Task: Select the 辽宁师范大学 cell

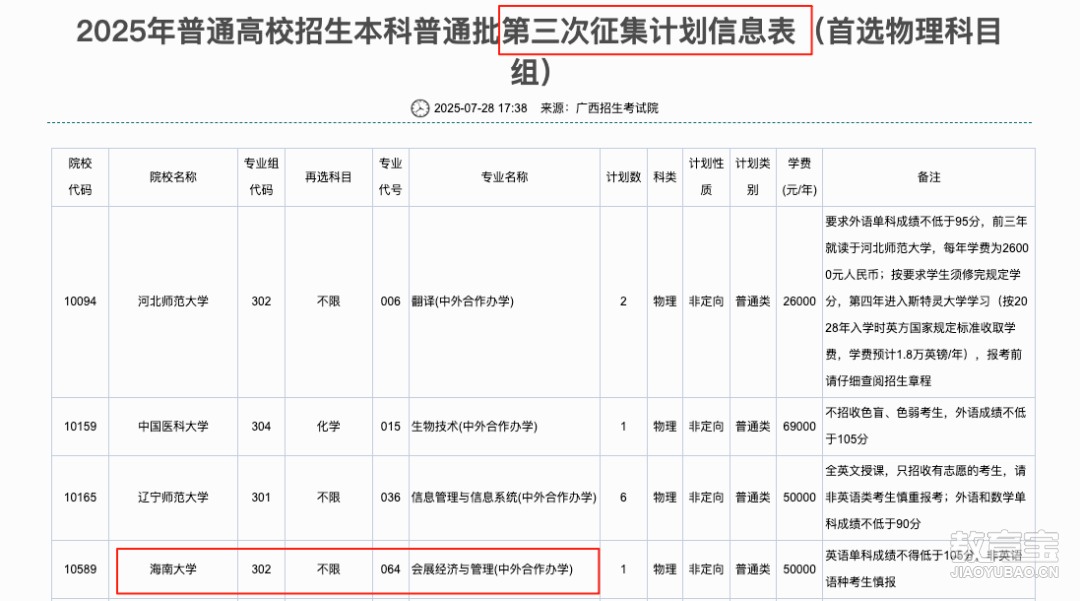Action: (x=173, y=497)
